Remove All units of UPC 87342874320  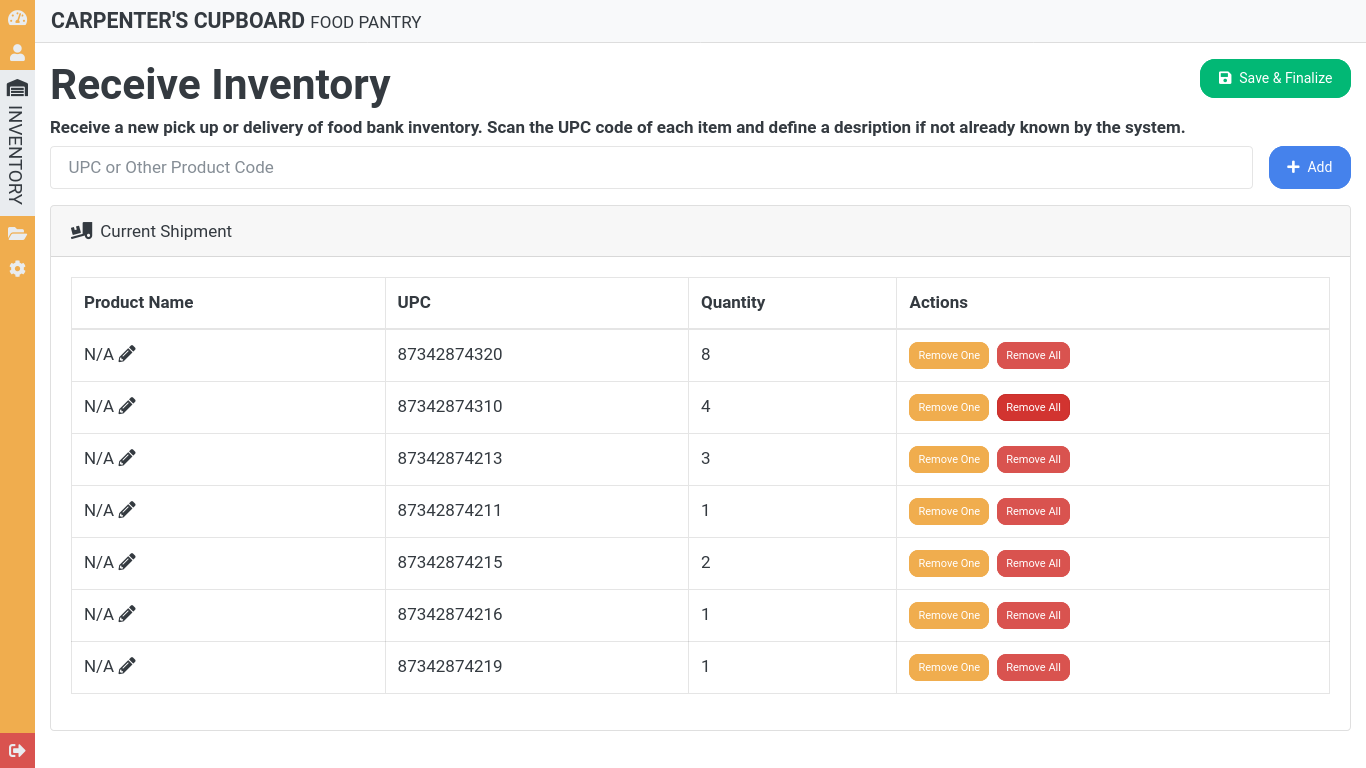[1033, 355]
